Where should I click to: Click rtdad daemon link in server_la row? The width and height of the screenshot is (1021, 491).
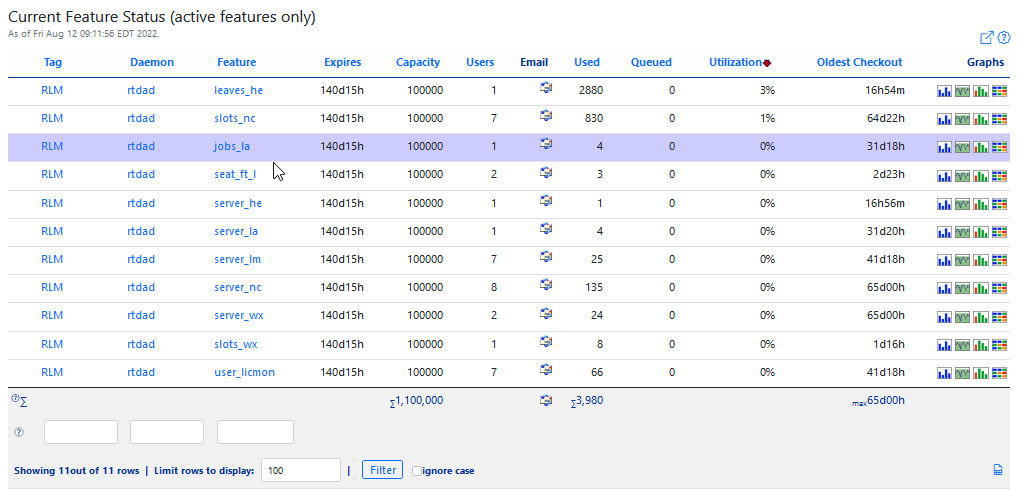[x=141, y=231]
